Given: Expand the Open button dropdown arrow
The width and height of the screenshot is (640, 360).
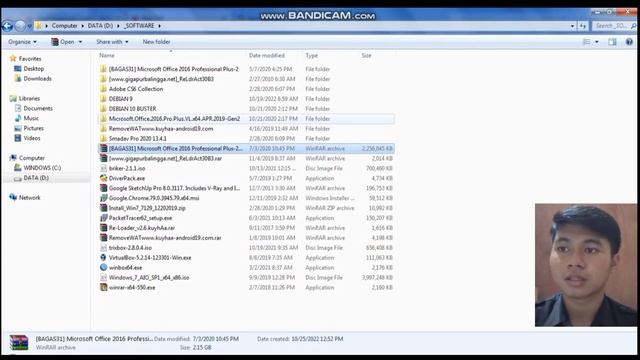Looking at the screenshot, I should 80,42.
